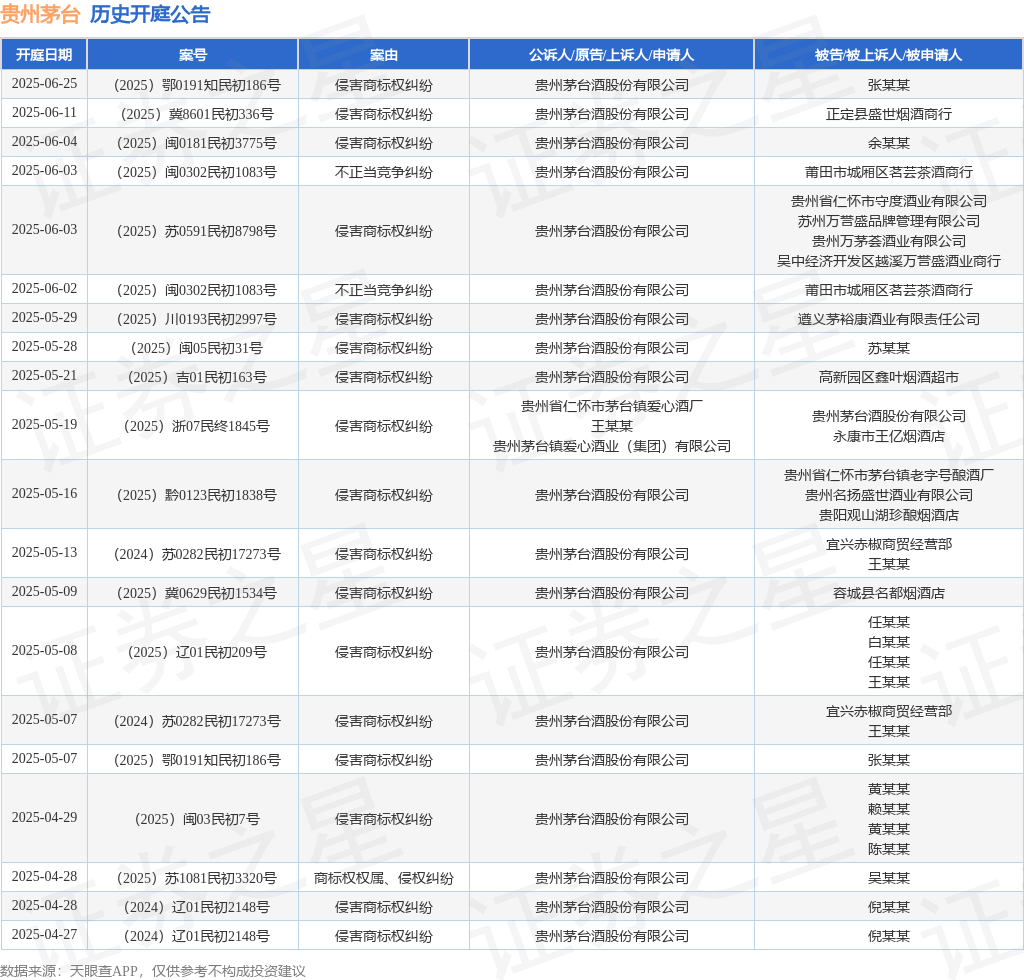Click the date 2025-05-13
Screen dimensions: 1024x980
pos(44,552)
